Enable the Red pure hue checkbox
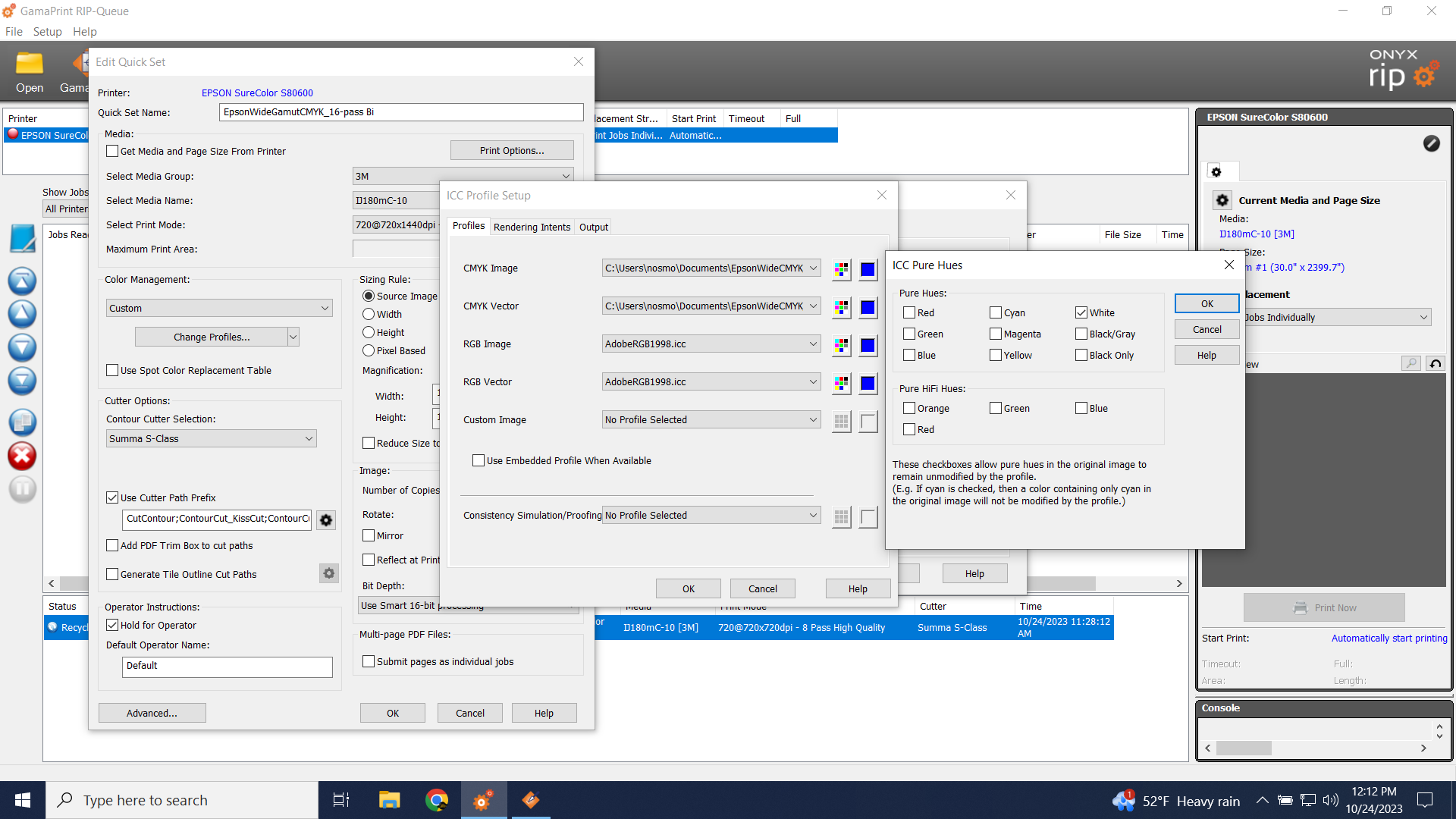 coord(909,312)
